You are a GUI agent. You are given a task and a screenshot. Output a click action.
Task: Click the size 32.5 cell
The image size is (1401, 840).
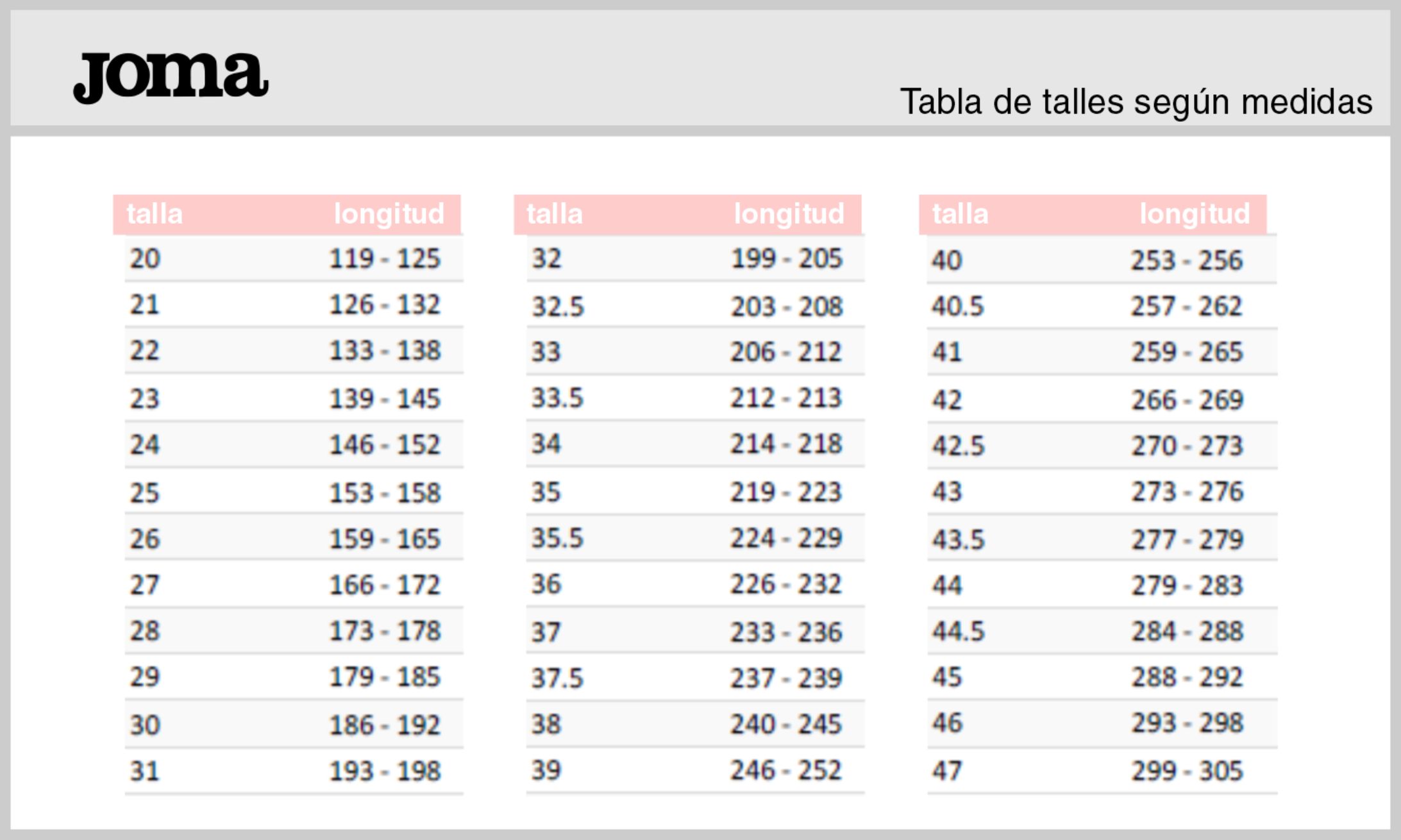point(558,307)
